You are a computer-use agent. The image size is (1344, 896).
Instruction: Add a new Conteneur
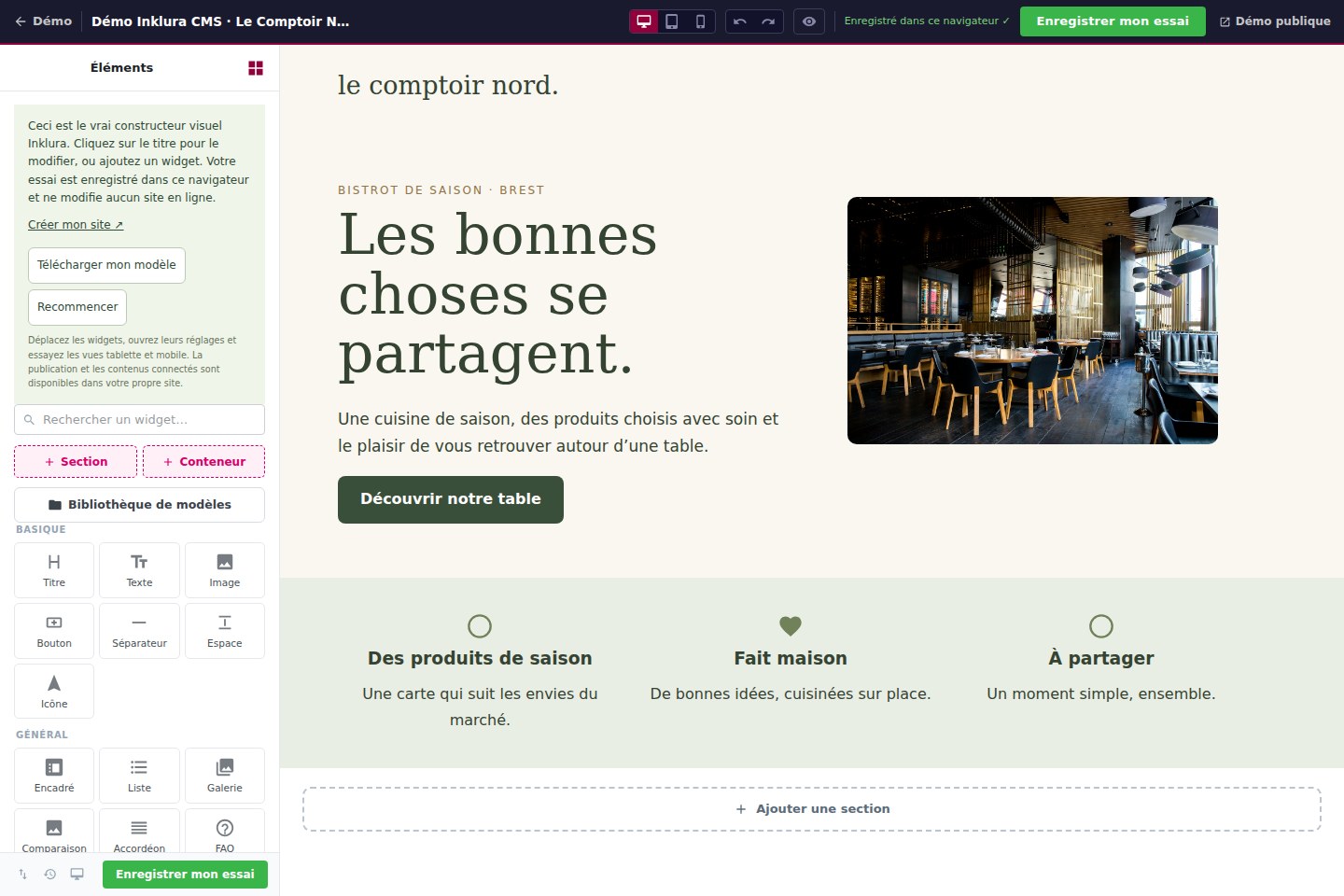203,461
